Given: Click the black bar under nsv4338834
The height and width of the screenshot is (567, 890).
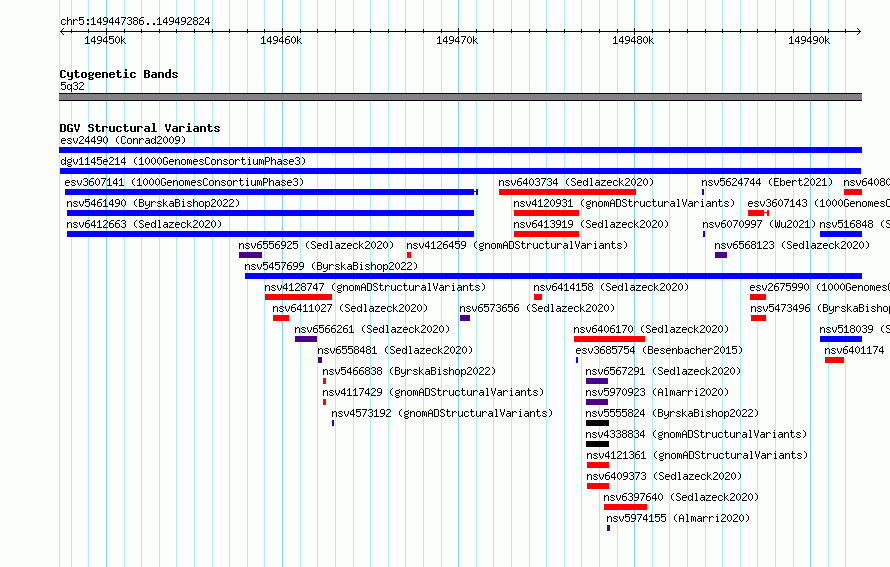Looking at the screenshot, I should pyautogui.click(x=597, y=444).
